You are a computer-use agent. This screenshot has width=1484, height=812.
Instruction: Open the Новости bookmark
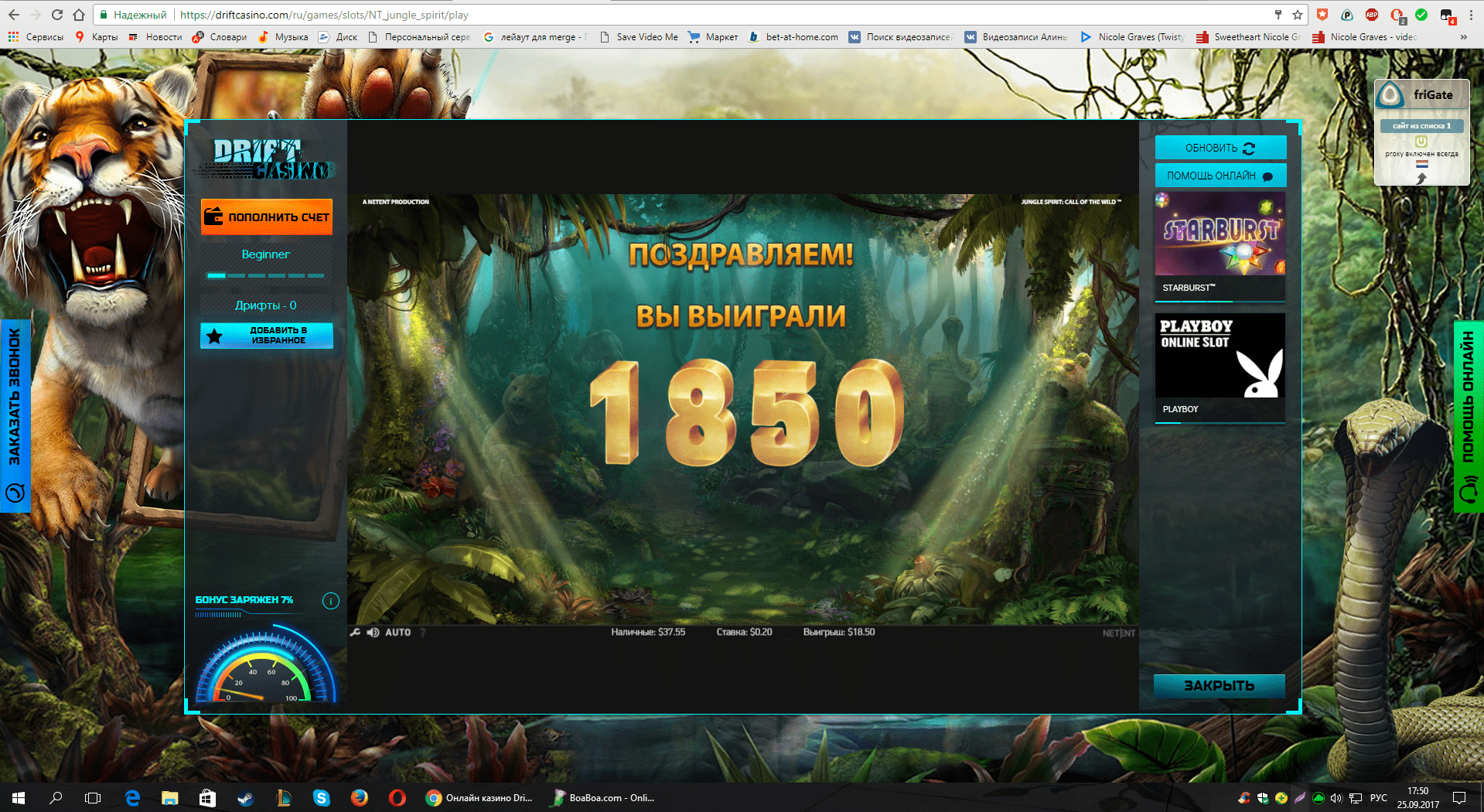click(155, 37)
